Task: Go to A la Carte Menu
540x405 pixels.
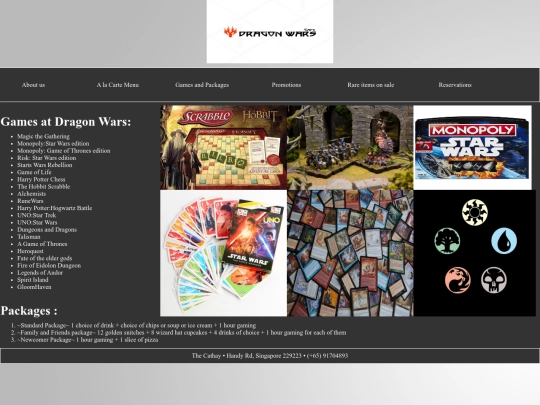Action: 118,85
